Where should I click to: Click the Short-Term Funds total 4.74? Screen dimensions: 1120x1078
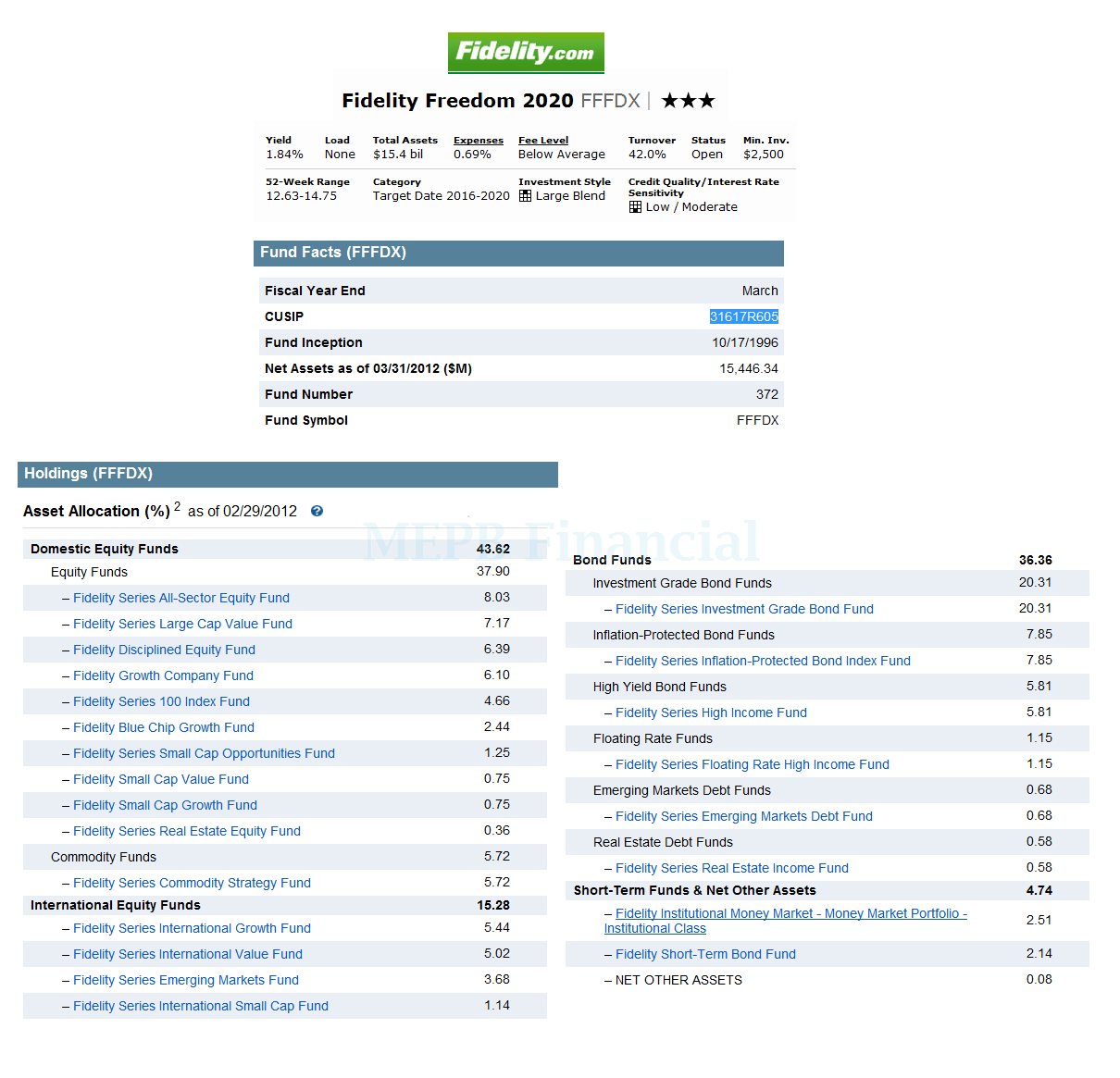[1039, 890]
